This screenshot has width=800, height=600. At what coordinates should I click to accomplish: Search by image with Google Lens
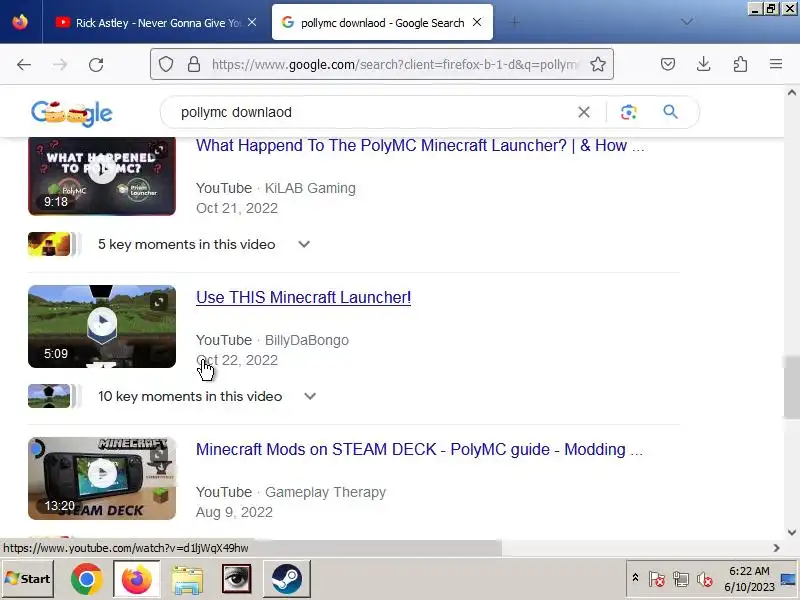coord(629,112)
